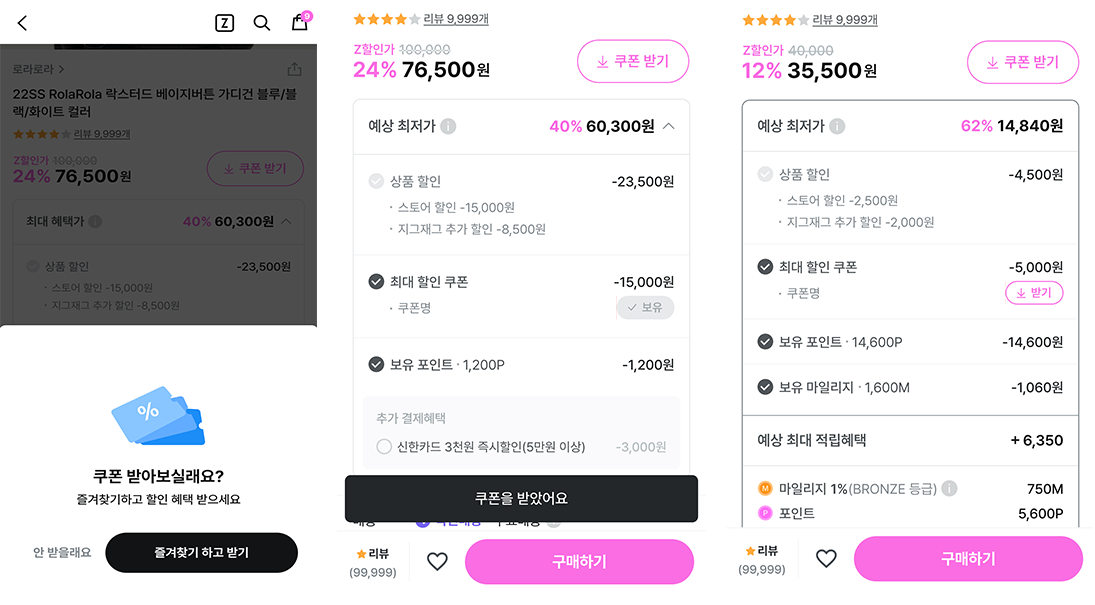Open the shopping cart icon
Viewport: 1095px width, 605px height.
(x=300, y=22)
